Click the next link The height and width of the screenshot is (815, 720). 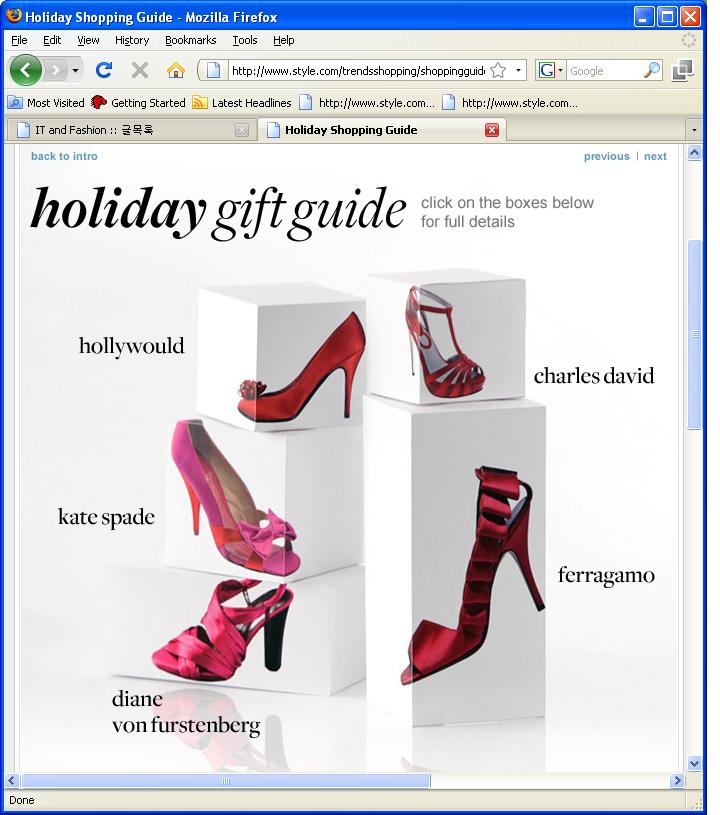coord(655,156)
